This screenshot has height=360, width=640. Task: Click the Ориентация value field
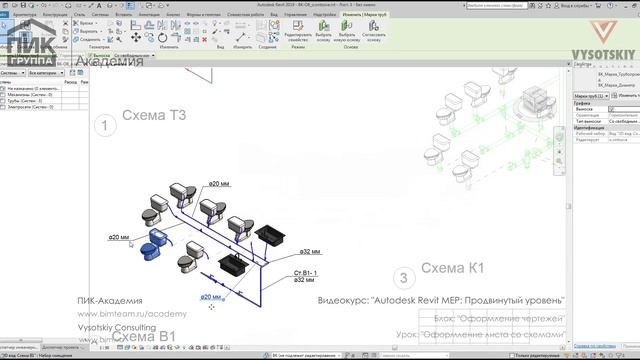click(624, 115)
